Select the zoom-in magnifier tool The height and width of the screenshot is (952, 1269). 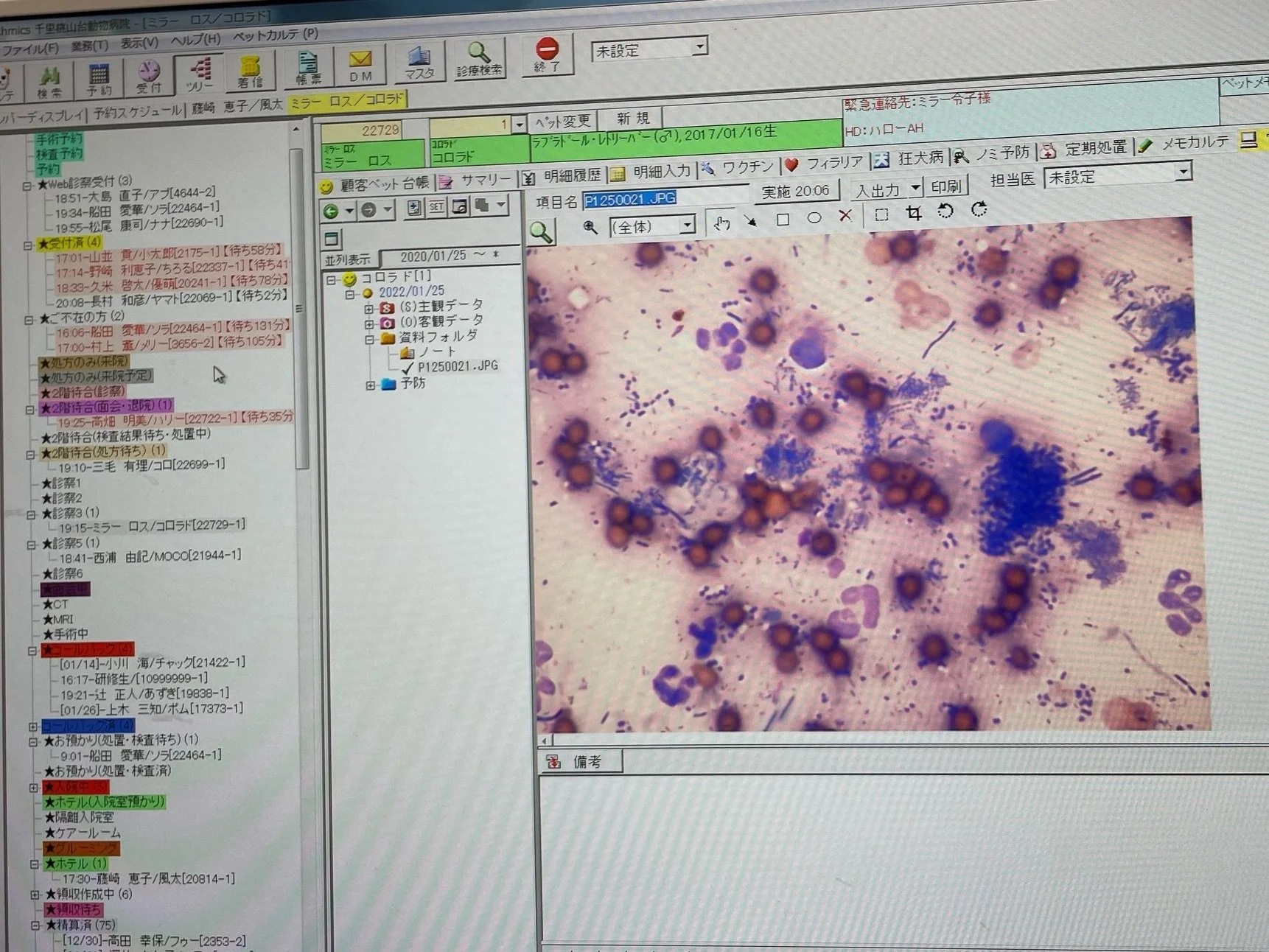[590, 227]
